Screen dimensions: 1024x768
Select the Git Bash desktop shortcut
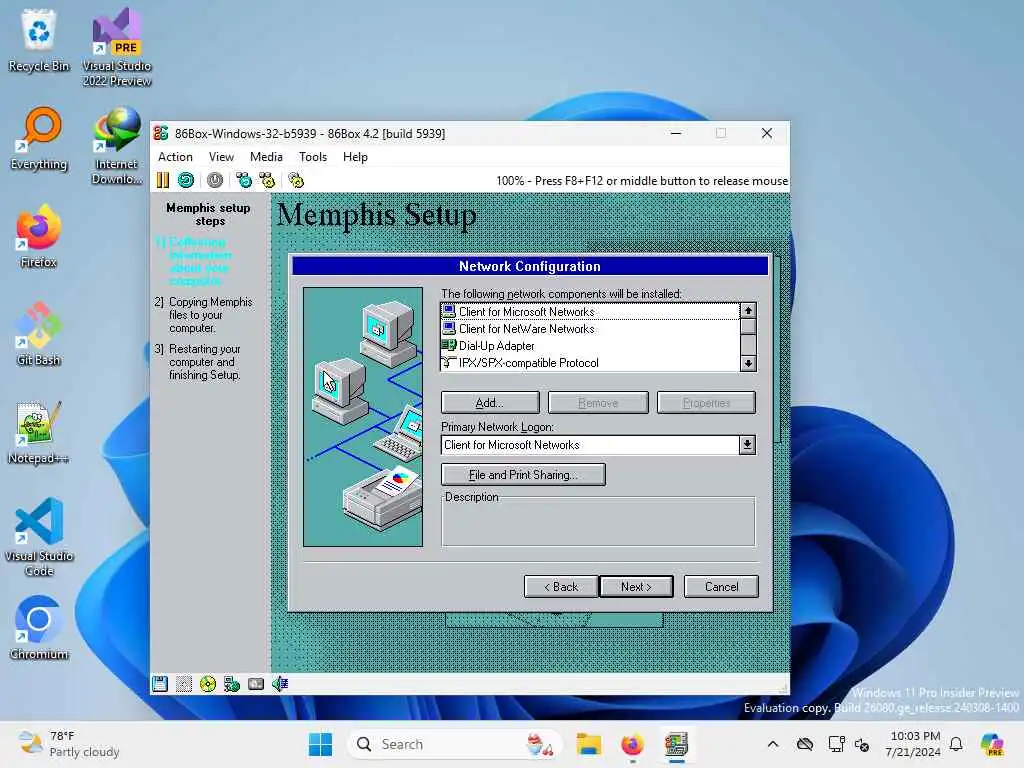point(39,334)
